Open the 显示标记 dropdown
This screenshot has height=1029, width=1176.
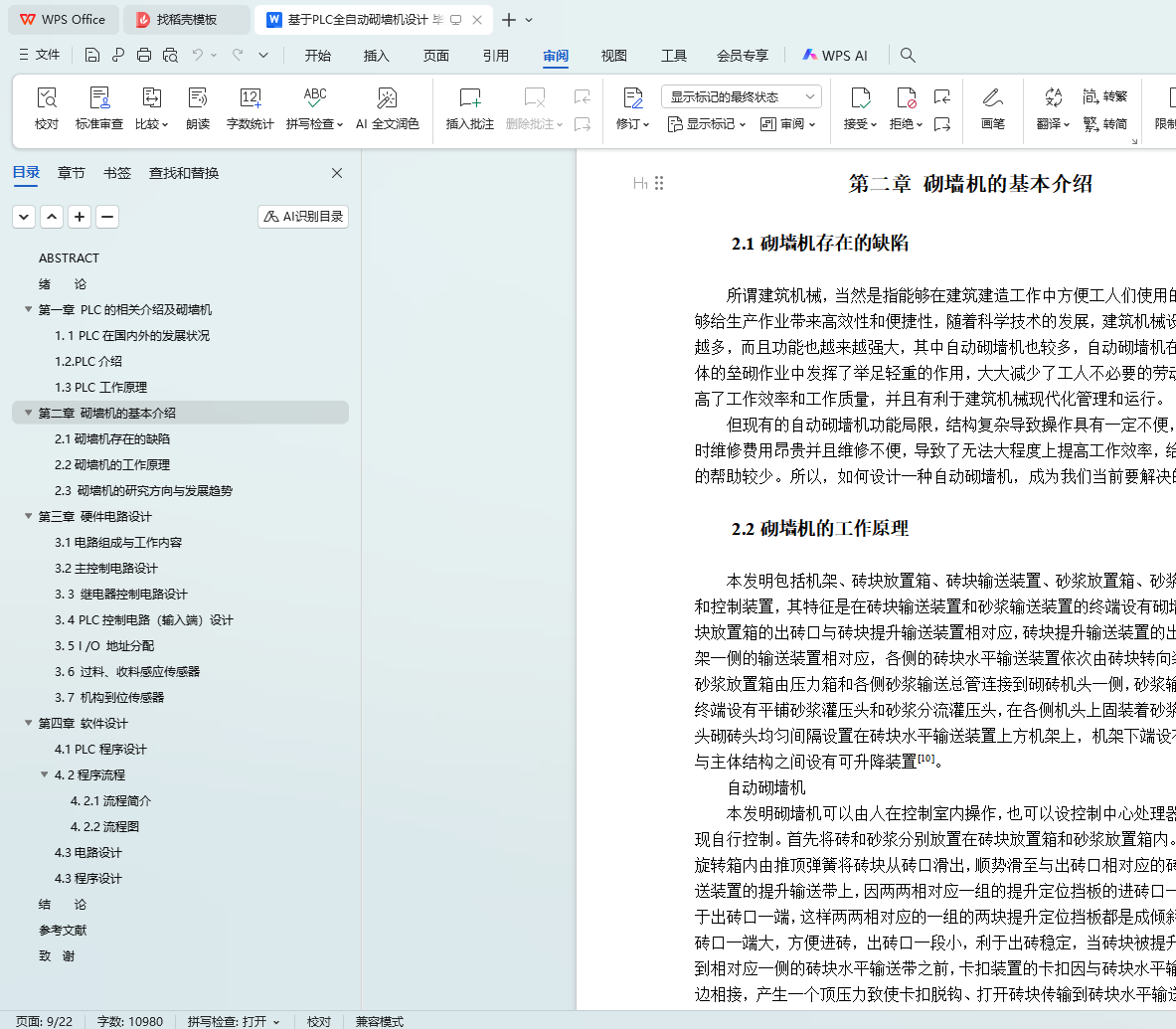pos(707,123)
